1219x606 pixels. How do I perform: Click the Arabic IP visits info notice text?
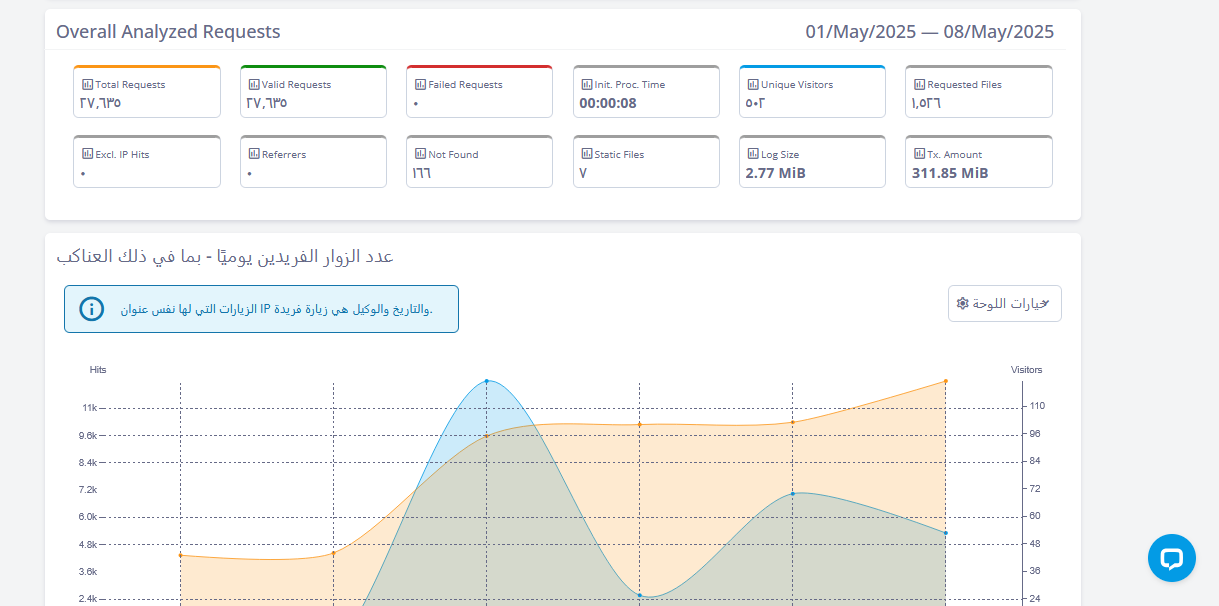click(277, 309)
